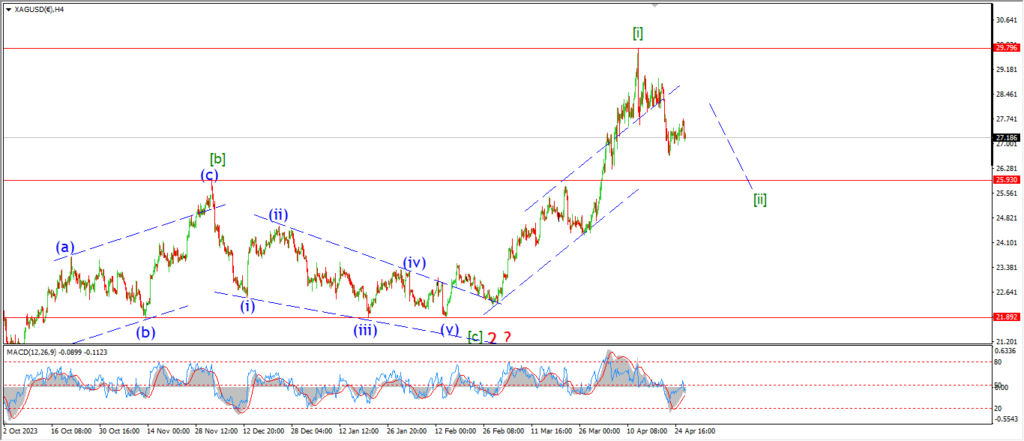Click the XAGUSD(€),H4 chart title
Image resolution: width=1024 pixels, height=441 pixels.
coord(39,7)
